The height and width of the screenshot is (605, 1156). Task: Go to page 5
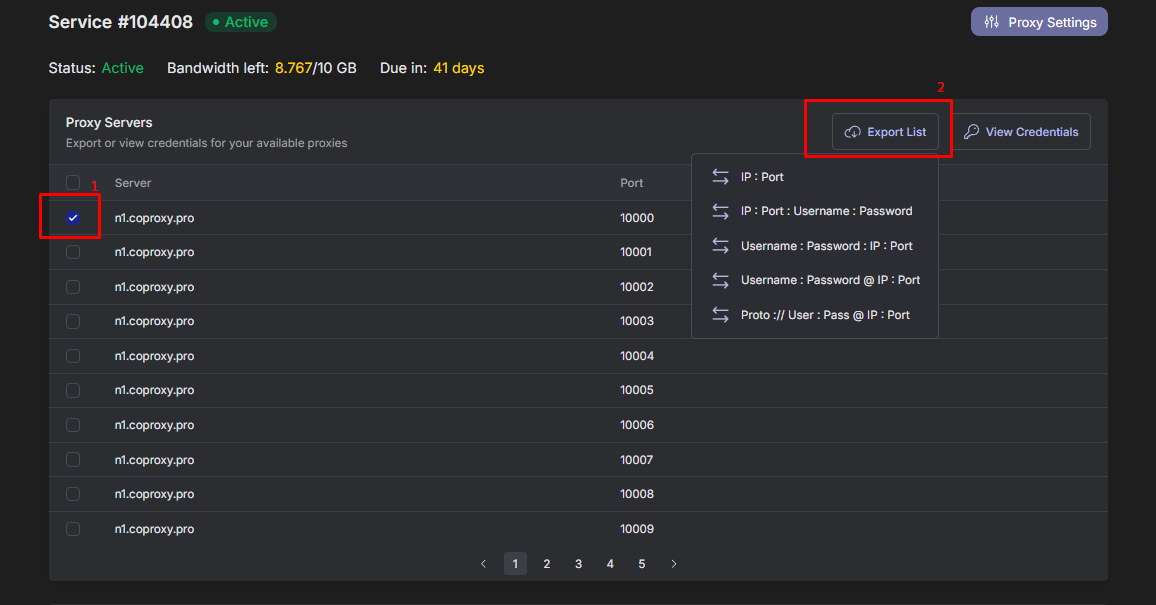(642, 564)
